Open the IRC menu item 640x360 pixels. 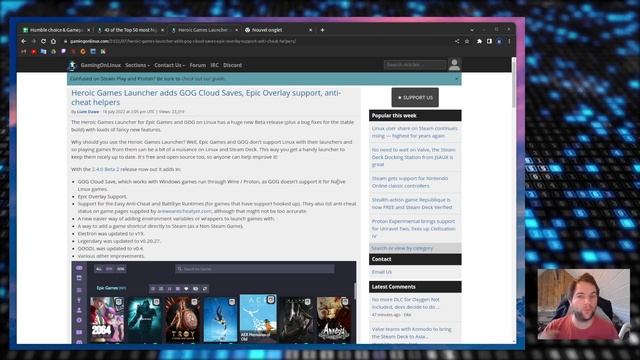click(x=215, y=65)
